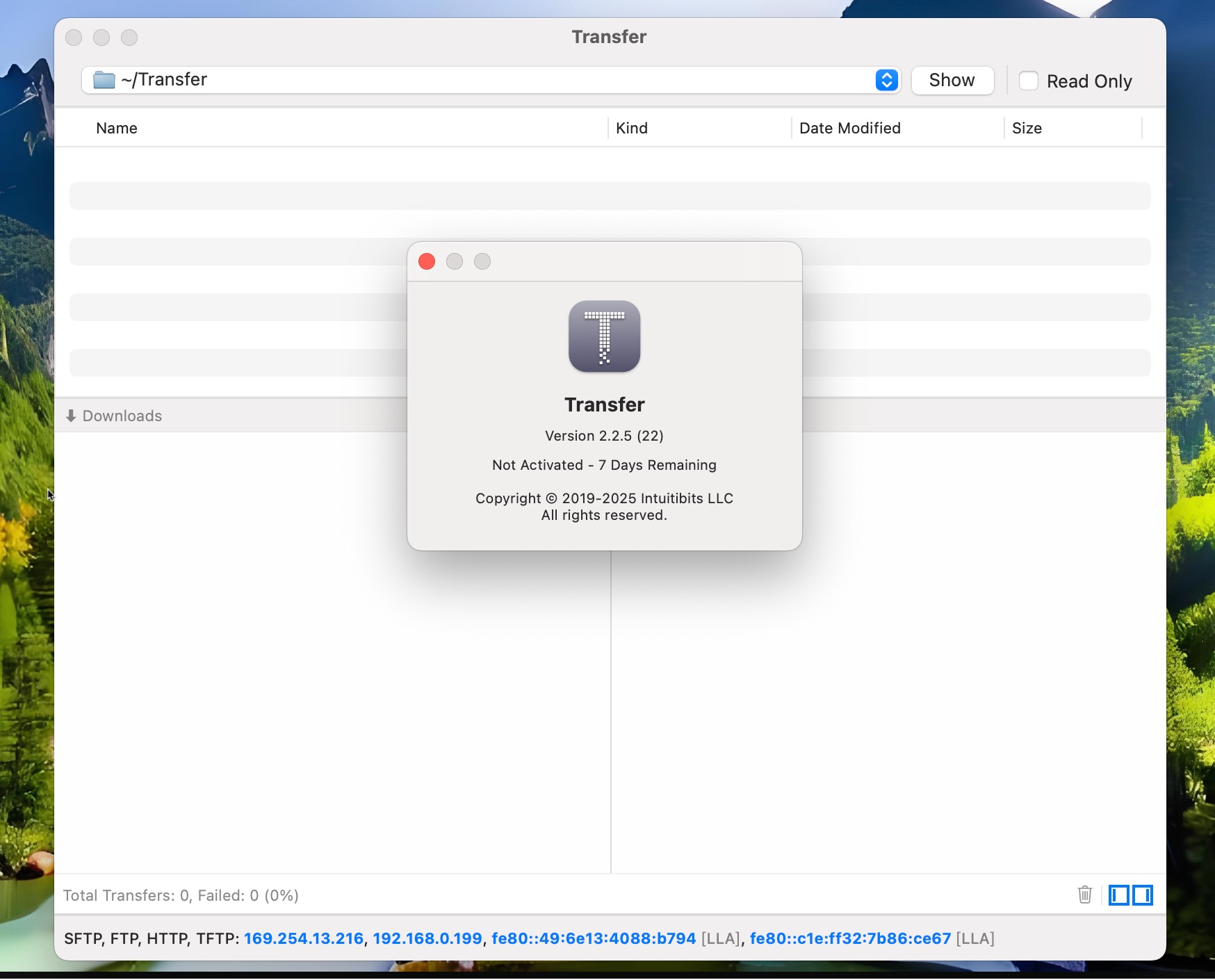This screenshot has height=980, width=1215.
Task: Click the folder icon next to ~/Transfer
Action: click(x=104, y=80)
